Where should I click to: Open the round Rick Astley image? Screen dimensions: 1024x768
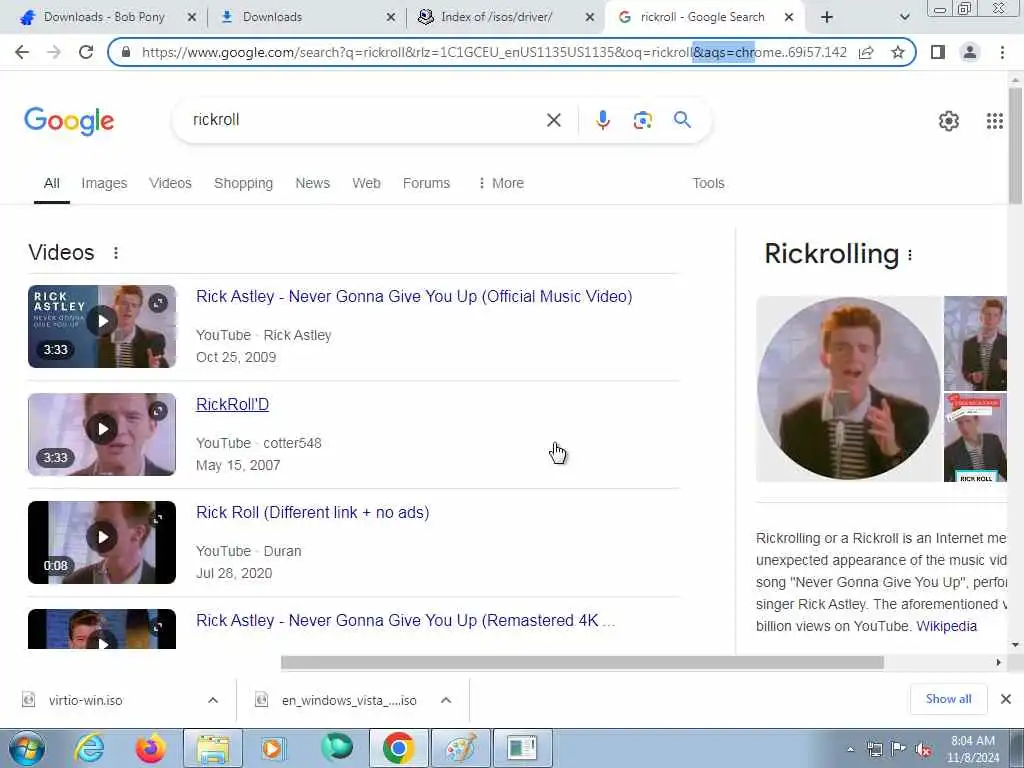(848, 389)
